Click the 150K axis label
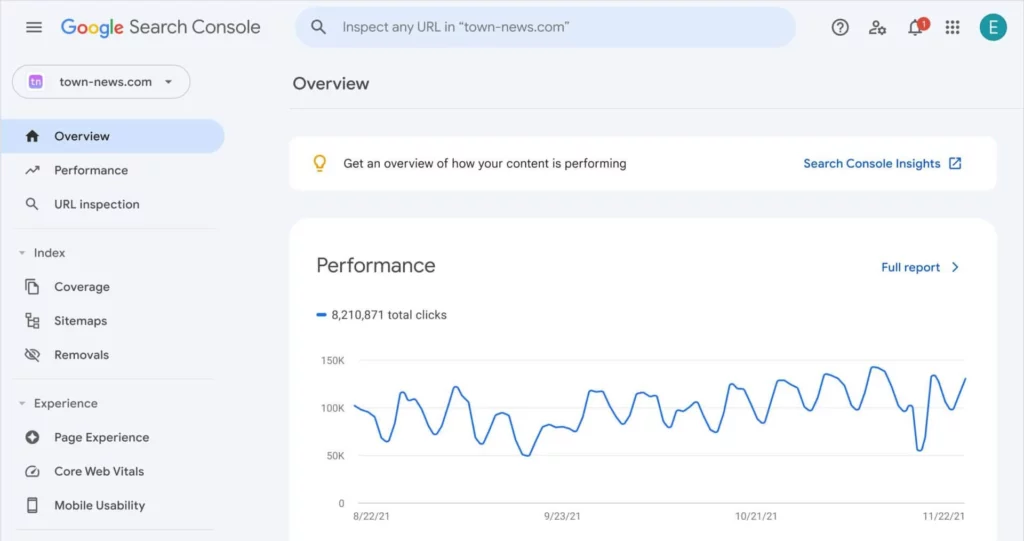This screenshot has width=1024, height=541. [x=332, y=361]
